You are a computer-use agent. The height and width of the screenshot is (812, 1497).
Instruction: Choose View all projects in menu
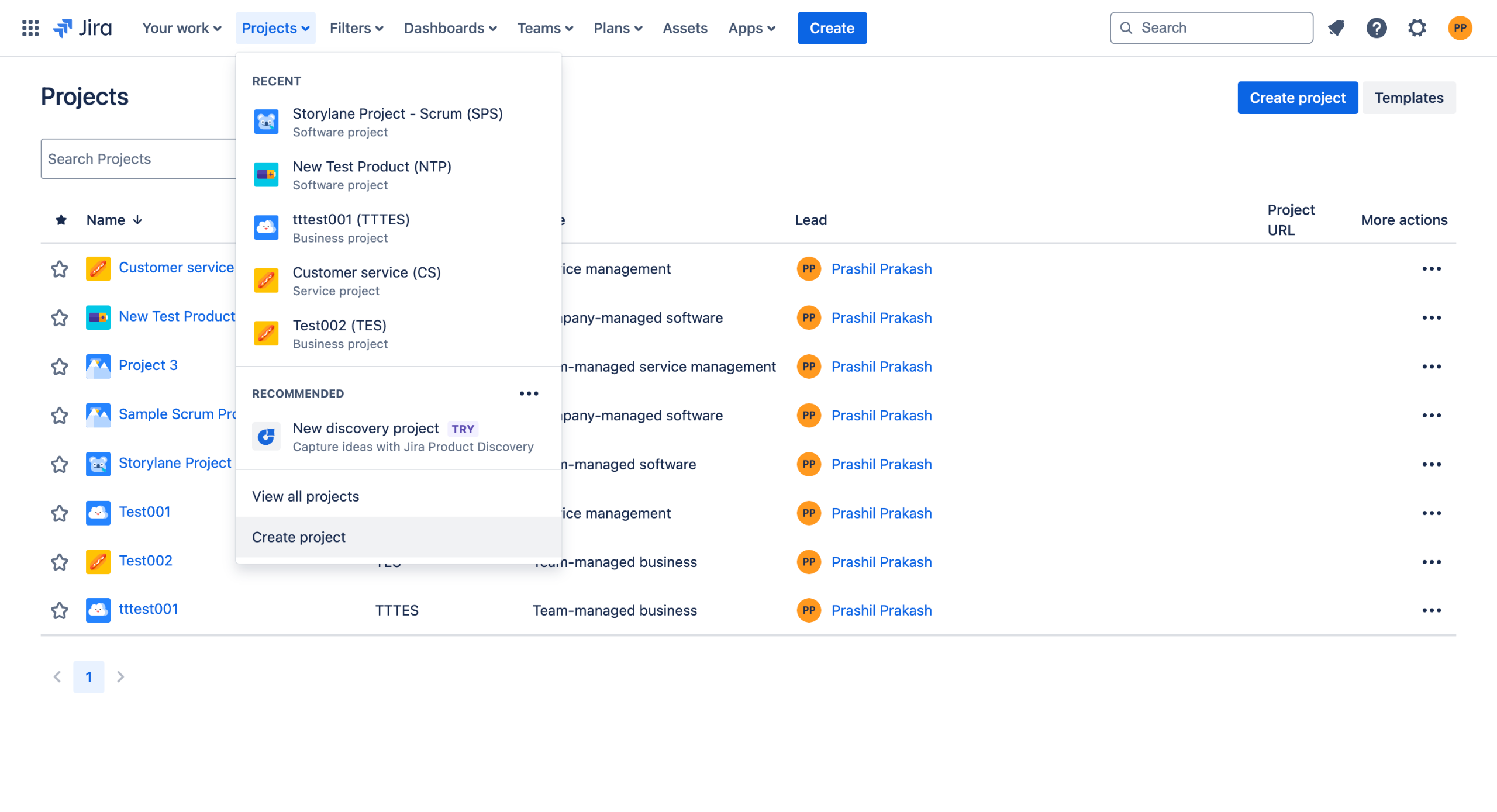point(305,496)
